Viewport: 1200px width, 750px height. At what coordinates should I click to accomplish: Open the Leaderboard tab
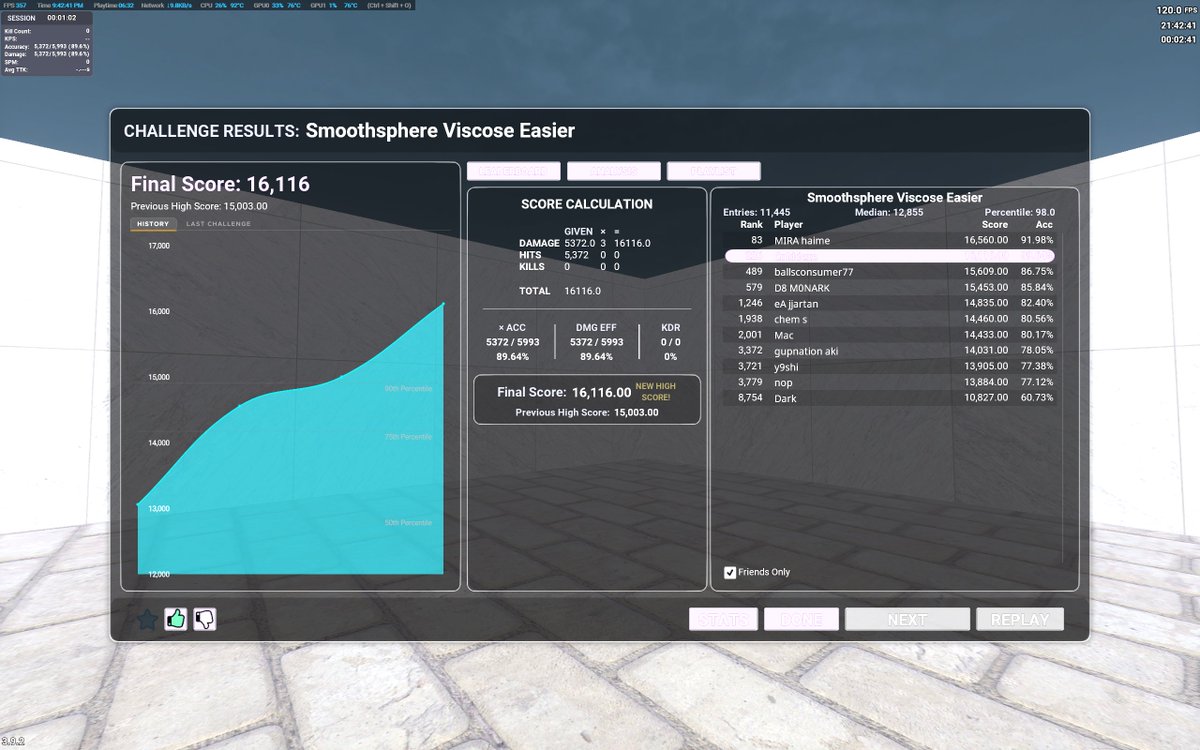pos(514,171)
